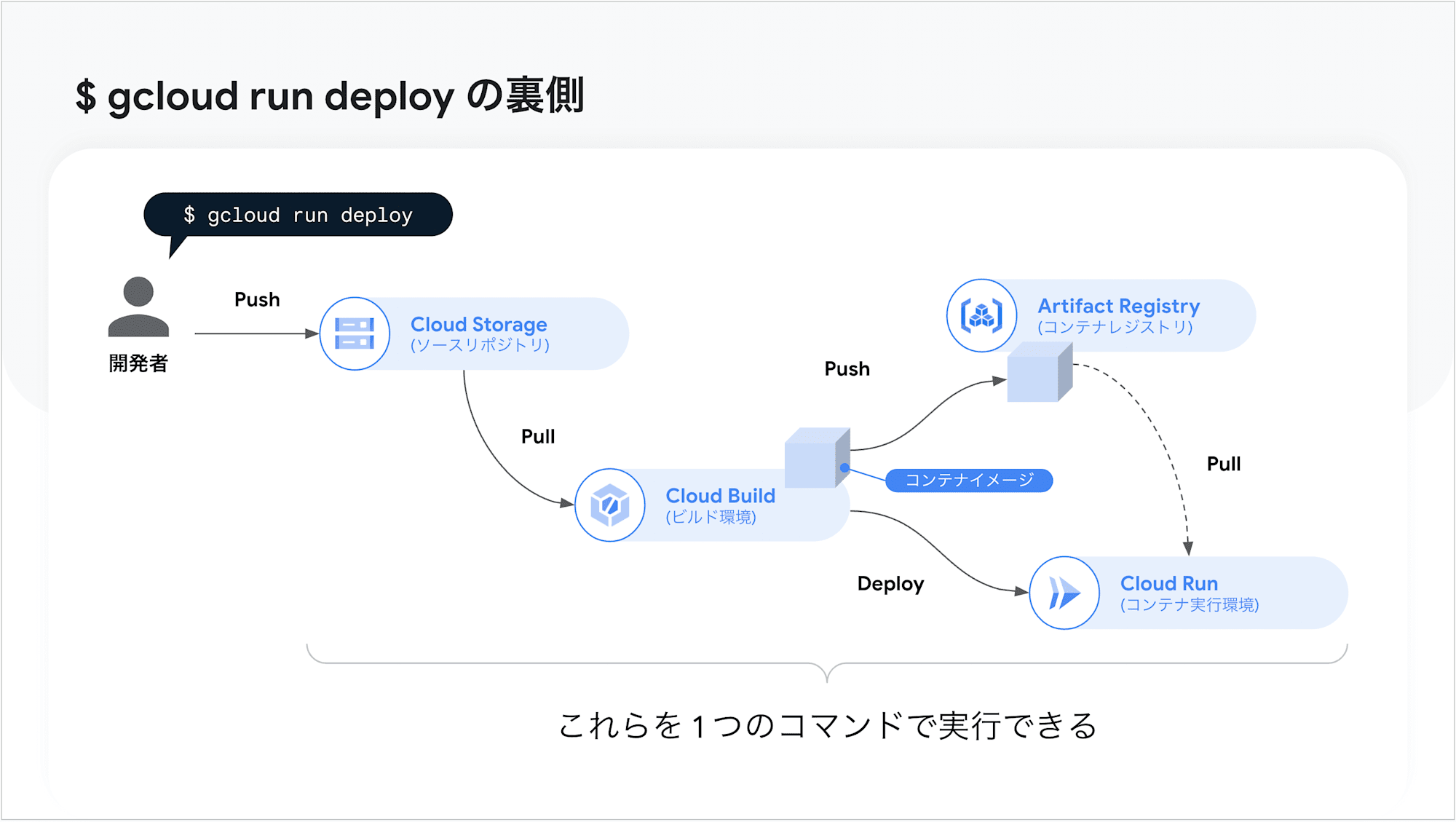Click the Cloud Run arrow icon
The width and height of the screenshot is (1456, 822).
[1064, 593]
